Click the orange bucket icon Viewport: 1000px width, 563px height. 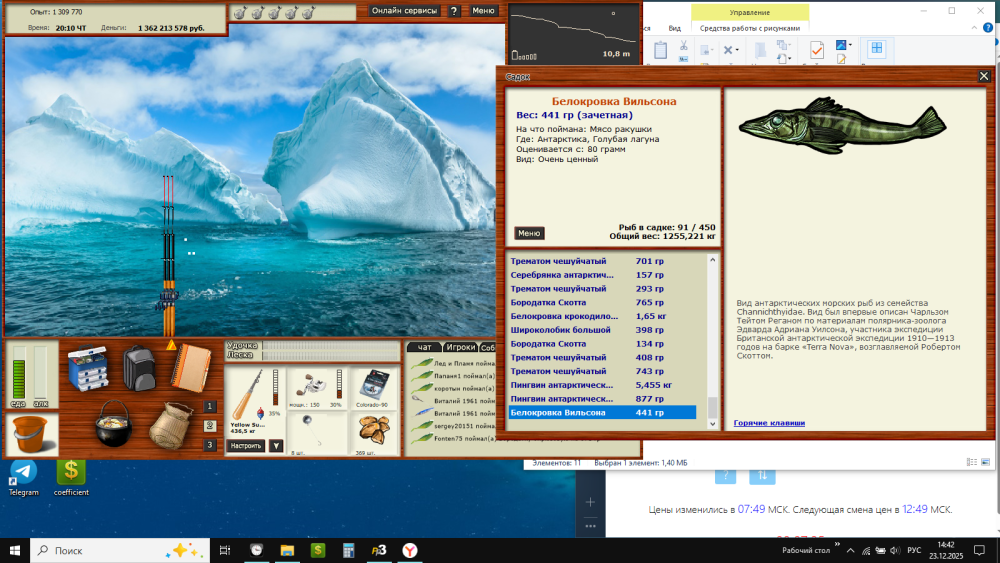(x=30, y=434)
